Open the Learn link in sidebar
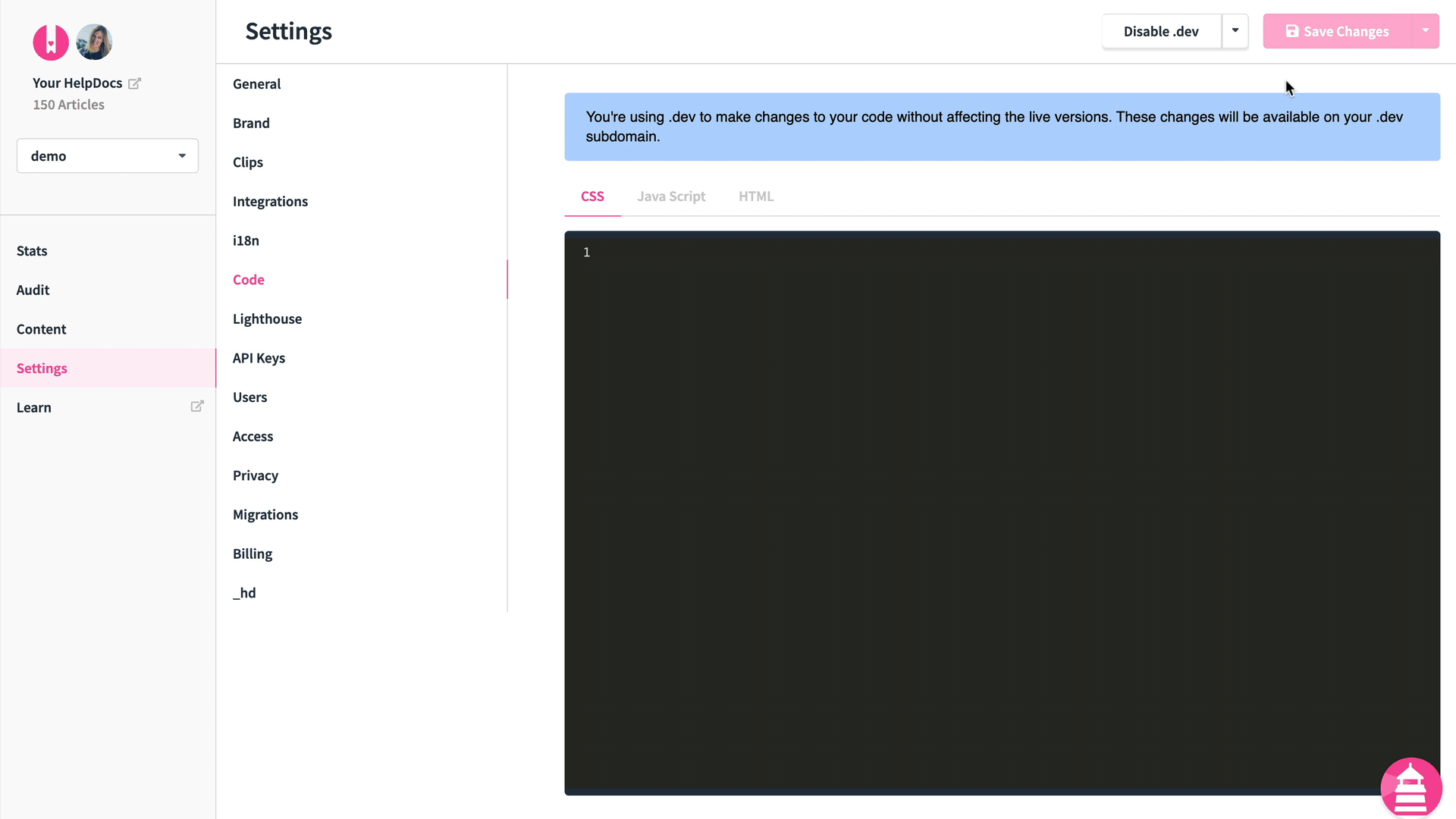This screenshot has width=1456, height=819. pyautogui.click(x=34, y=407)
